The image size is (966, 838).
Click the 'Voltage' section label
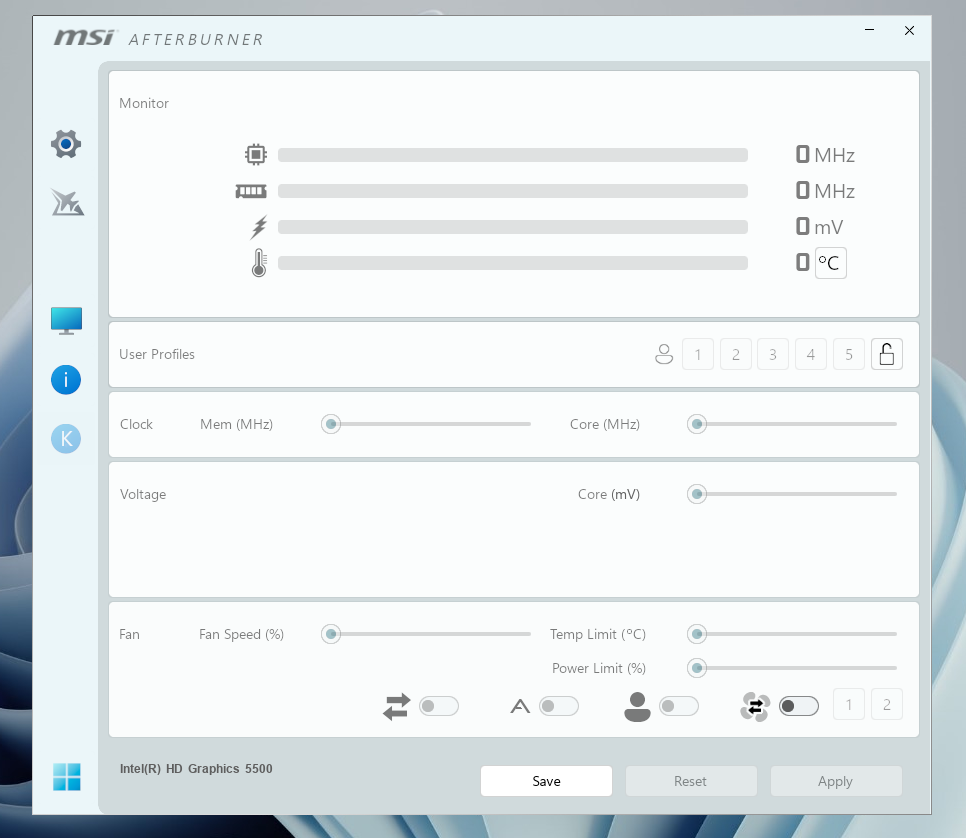(x=143, y=494)
